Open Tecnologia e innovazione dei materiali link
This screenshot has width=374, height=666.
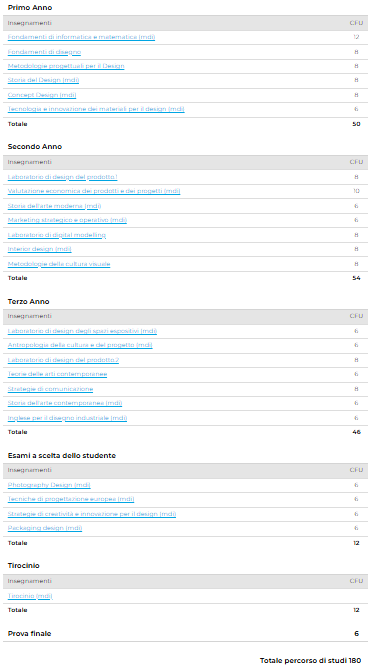(96, 110)
